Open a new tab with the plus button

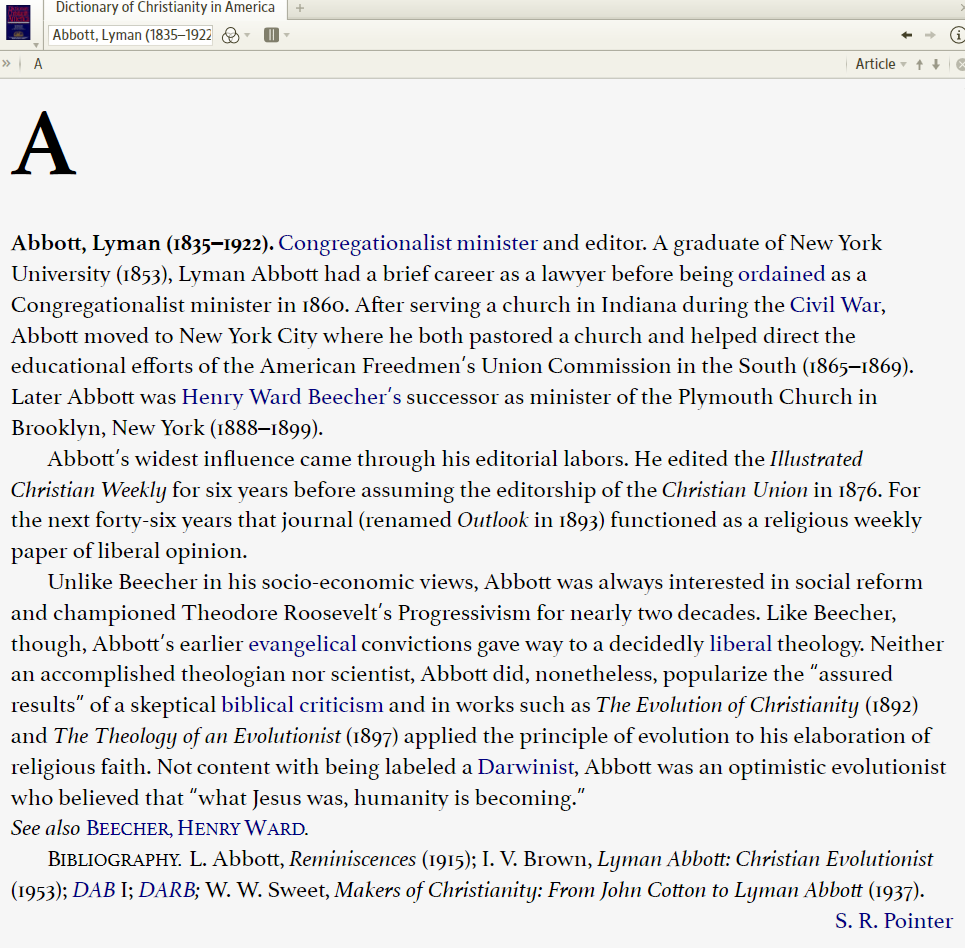(300, 8)
